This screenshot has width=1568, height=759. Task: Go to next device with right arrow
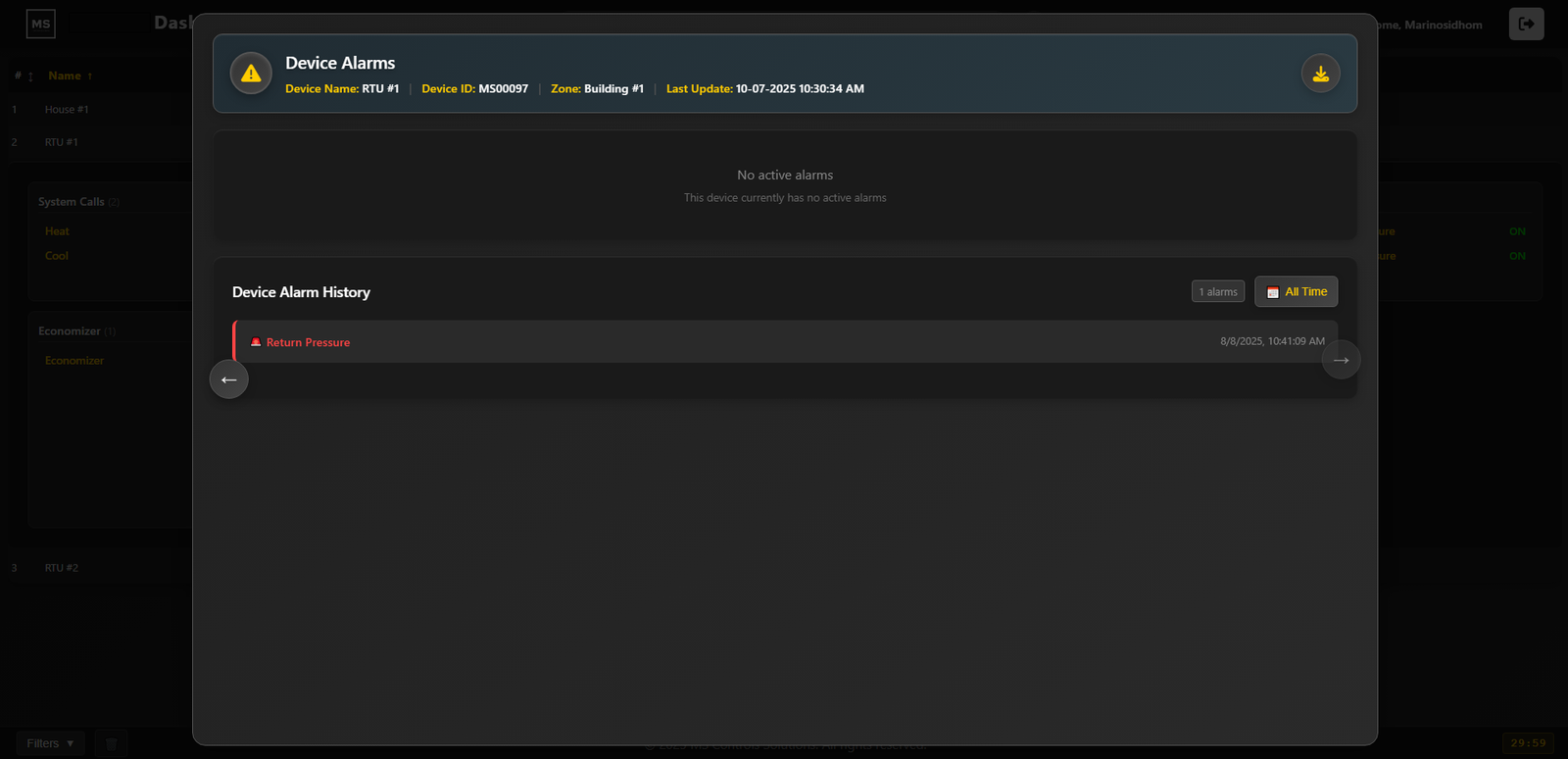pos(1341,360)
